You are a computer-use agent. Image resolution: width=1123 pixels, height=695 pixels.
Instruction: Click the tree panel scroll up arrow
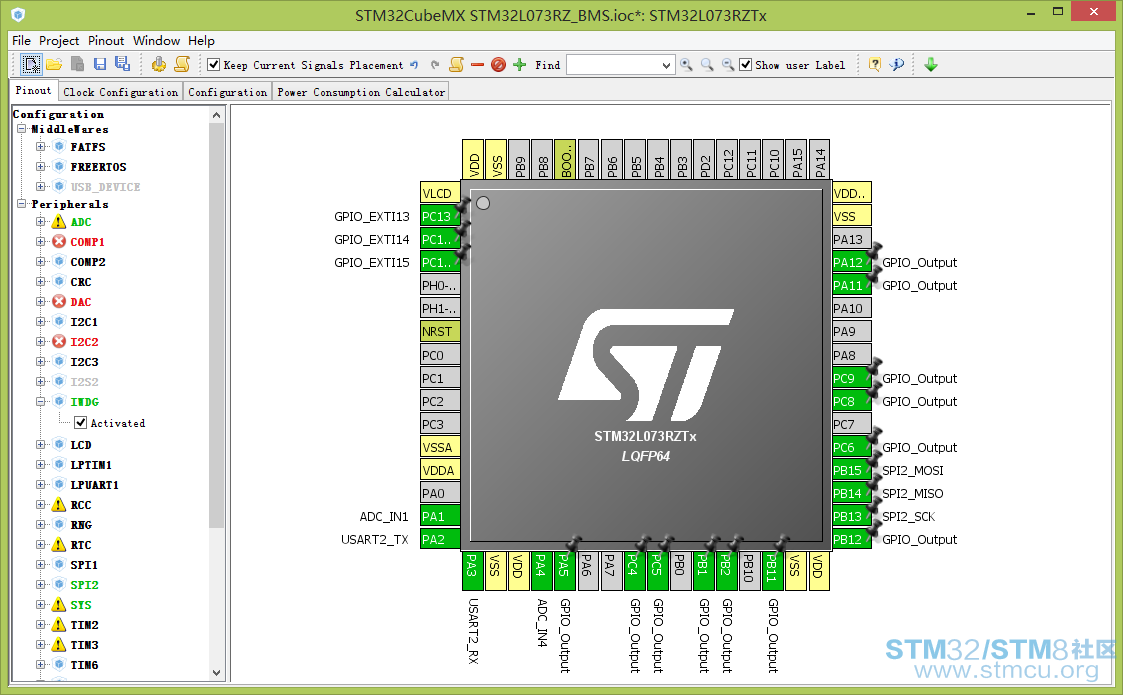point(216,115)
